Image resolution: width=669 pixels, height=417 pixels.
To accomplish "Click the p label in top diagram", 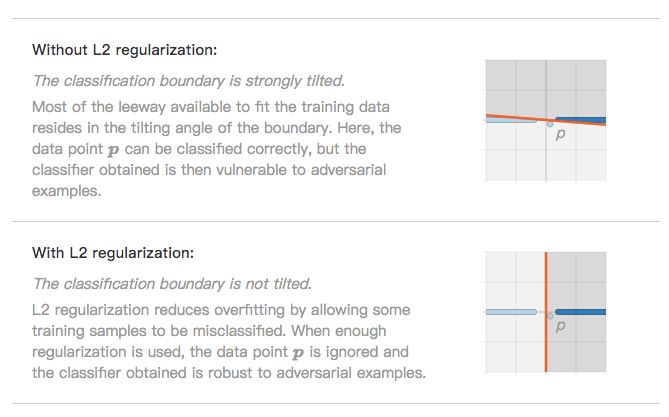I will [561, 135].
